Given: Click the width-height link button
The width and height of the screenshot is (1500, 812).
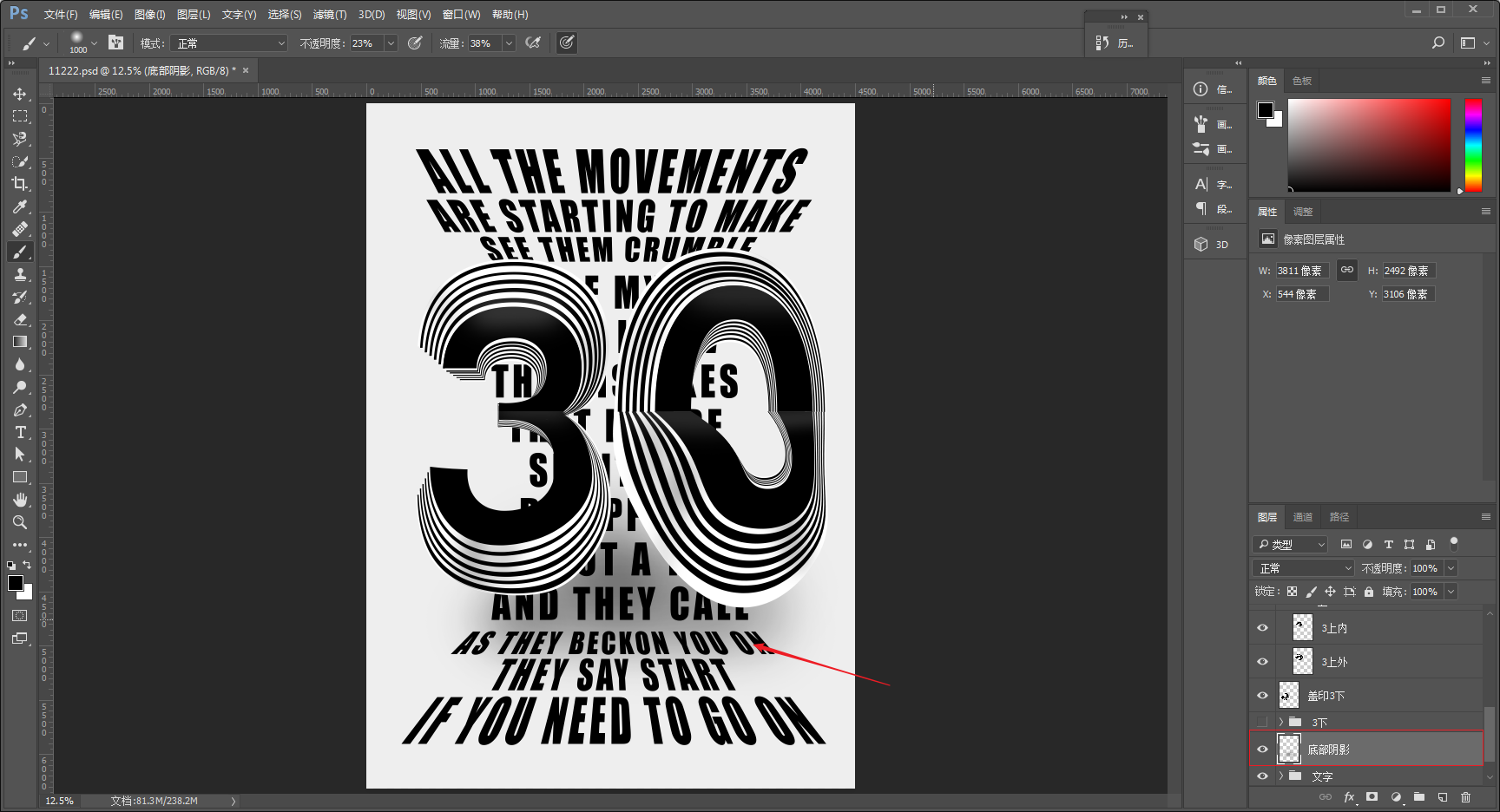Looking at the screenshot, I should 1346,270.
